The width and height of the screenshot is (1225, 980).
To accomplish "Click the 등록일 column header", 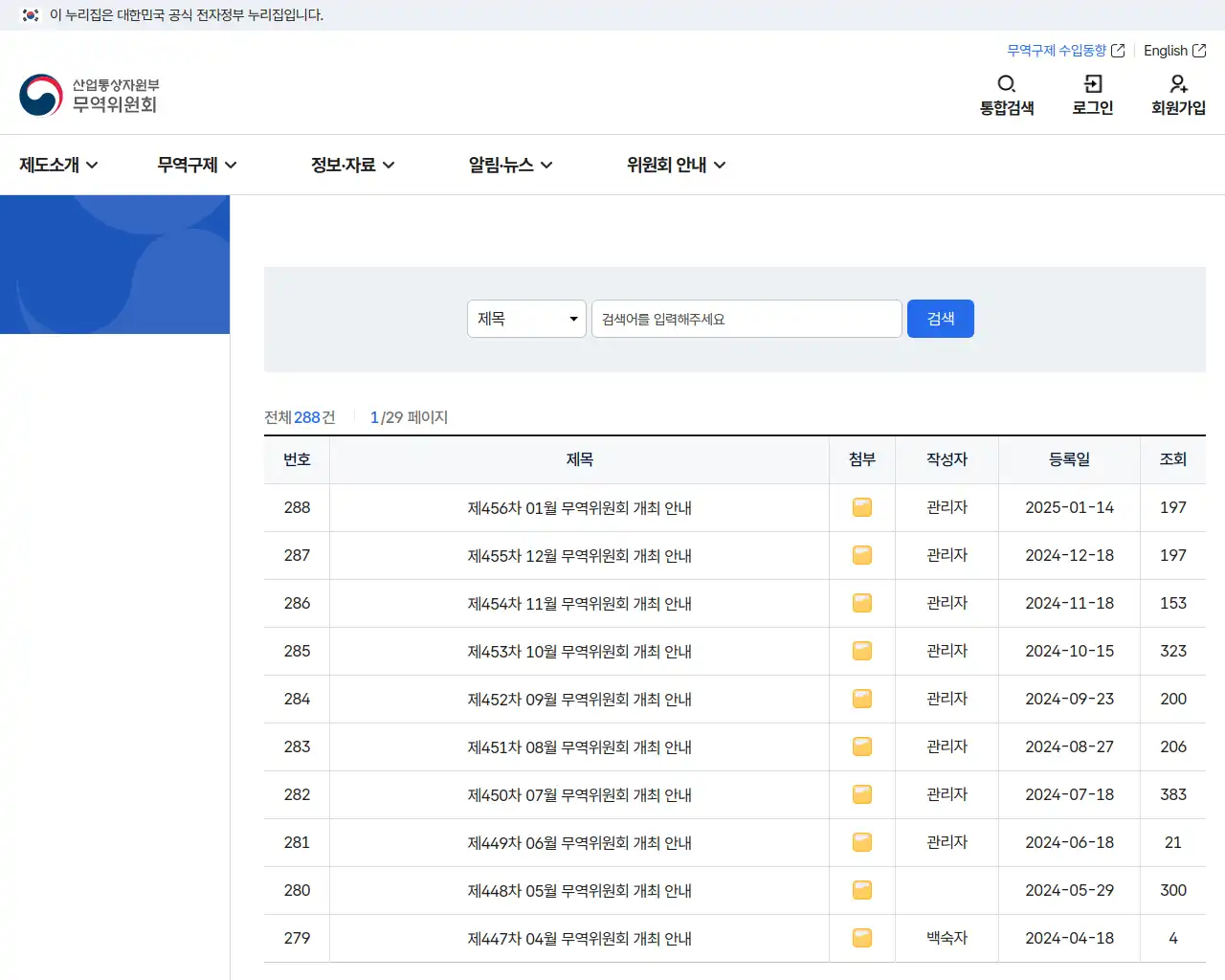I will coord(1070,459).
